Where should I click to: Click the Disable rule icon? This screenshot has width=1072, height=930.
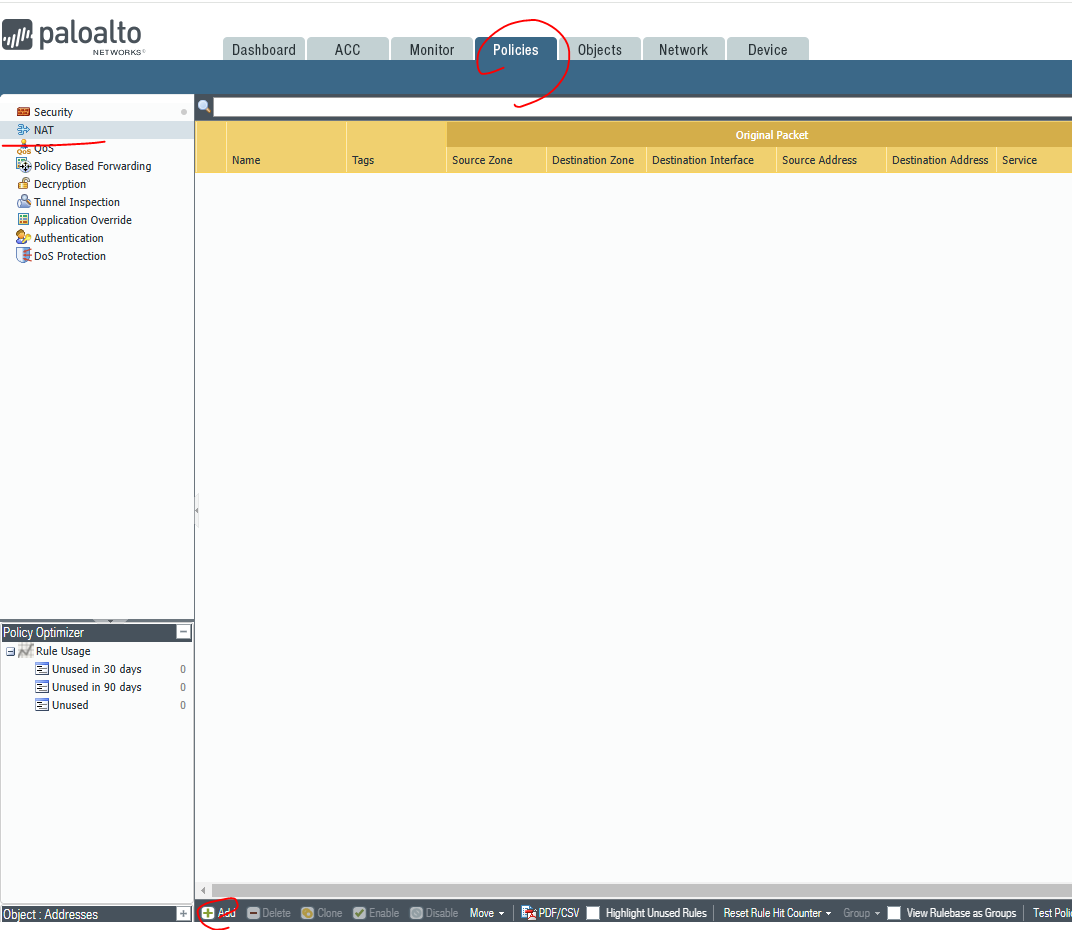(x=416, y=913)
